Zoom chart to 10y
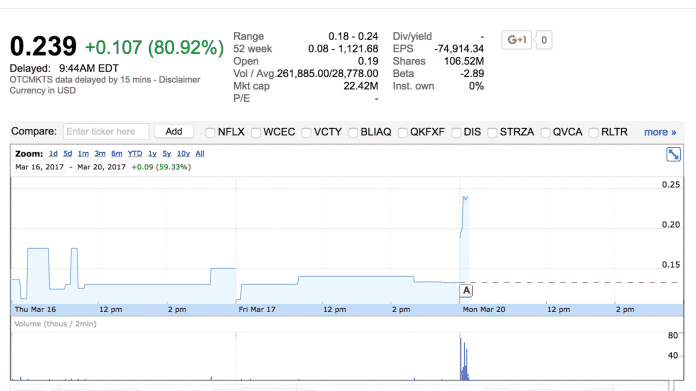This screenshot has height=391, width=696. pos(183,154)
